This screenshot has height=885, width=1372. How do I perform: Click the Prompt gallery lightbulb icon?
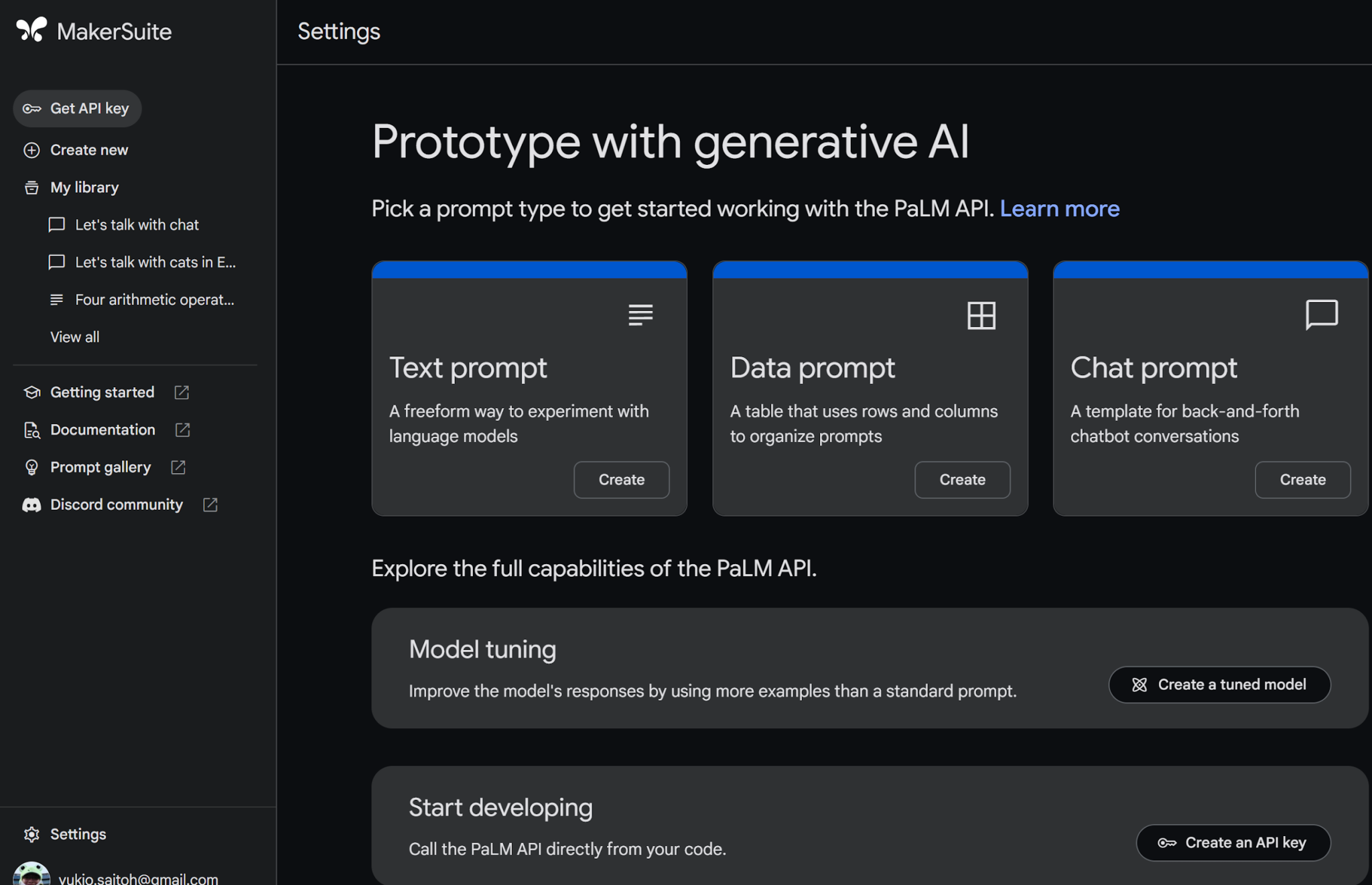32,467
